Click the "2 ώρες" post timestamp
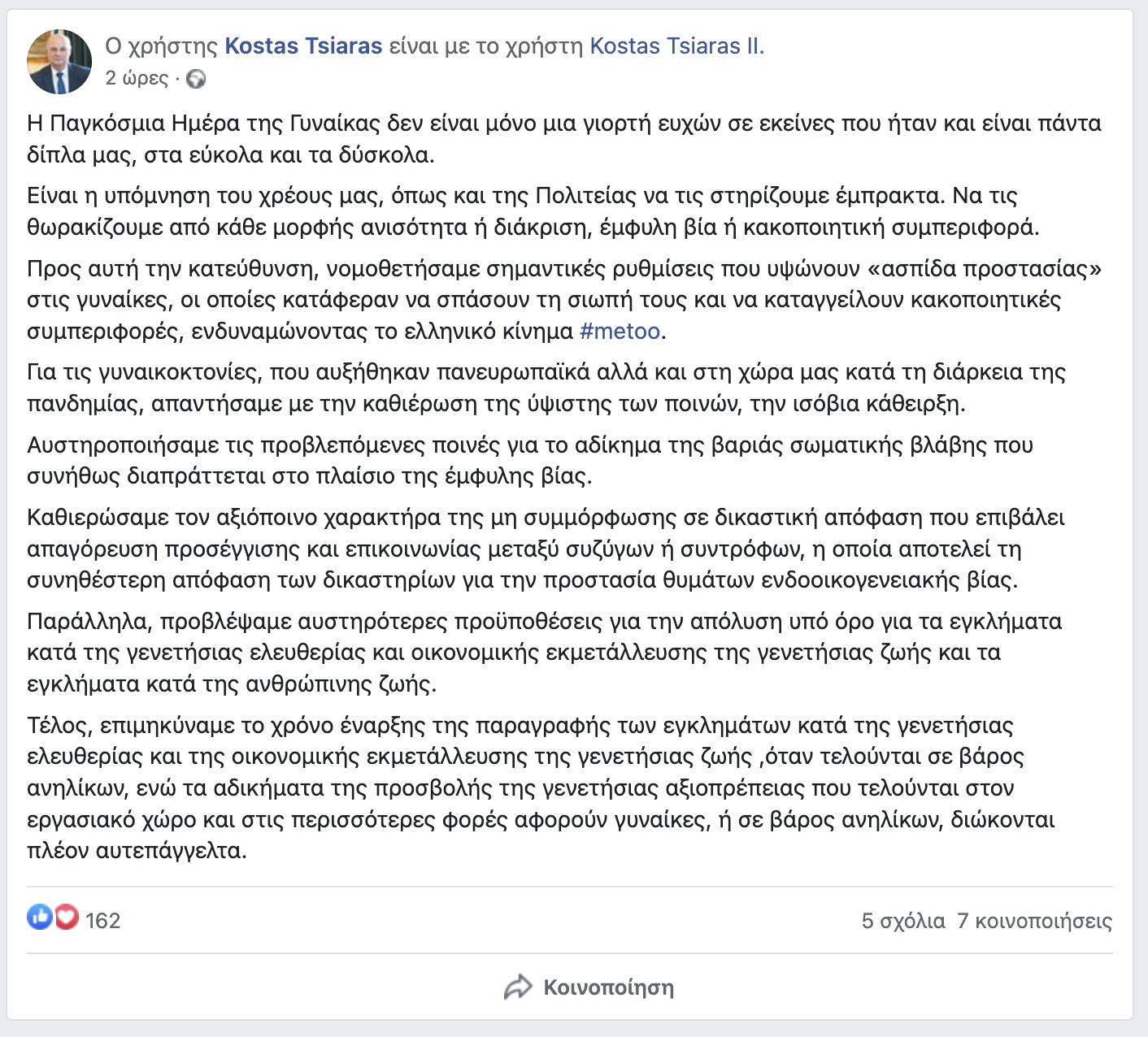 [137, 79]
